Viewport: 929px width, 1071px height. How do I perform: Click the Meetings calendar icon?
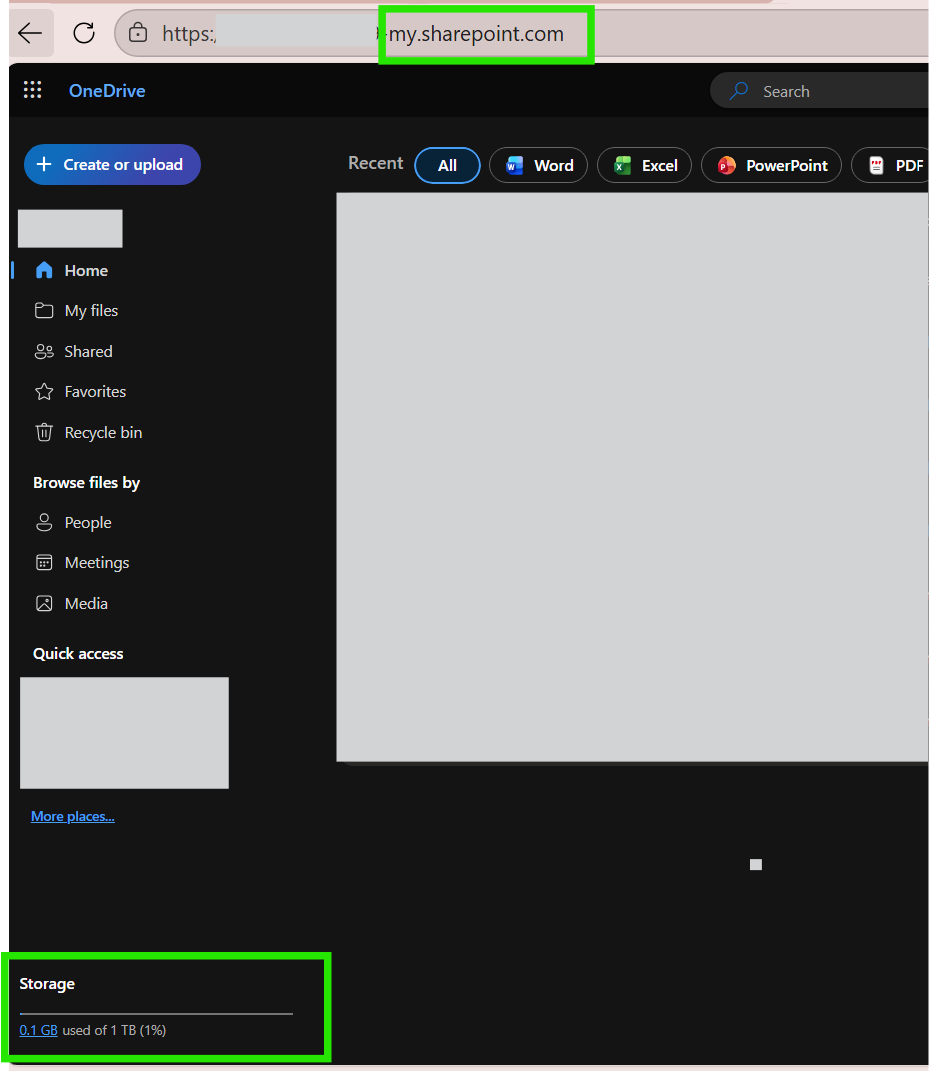pos(44,563)
